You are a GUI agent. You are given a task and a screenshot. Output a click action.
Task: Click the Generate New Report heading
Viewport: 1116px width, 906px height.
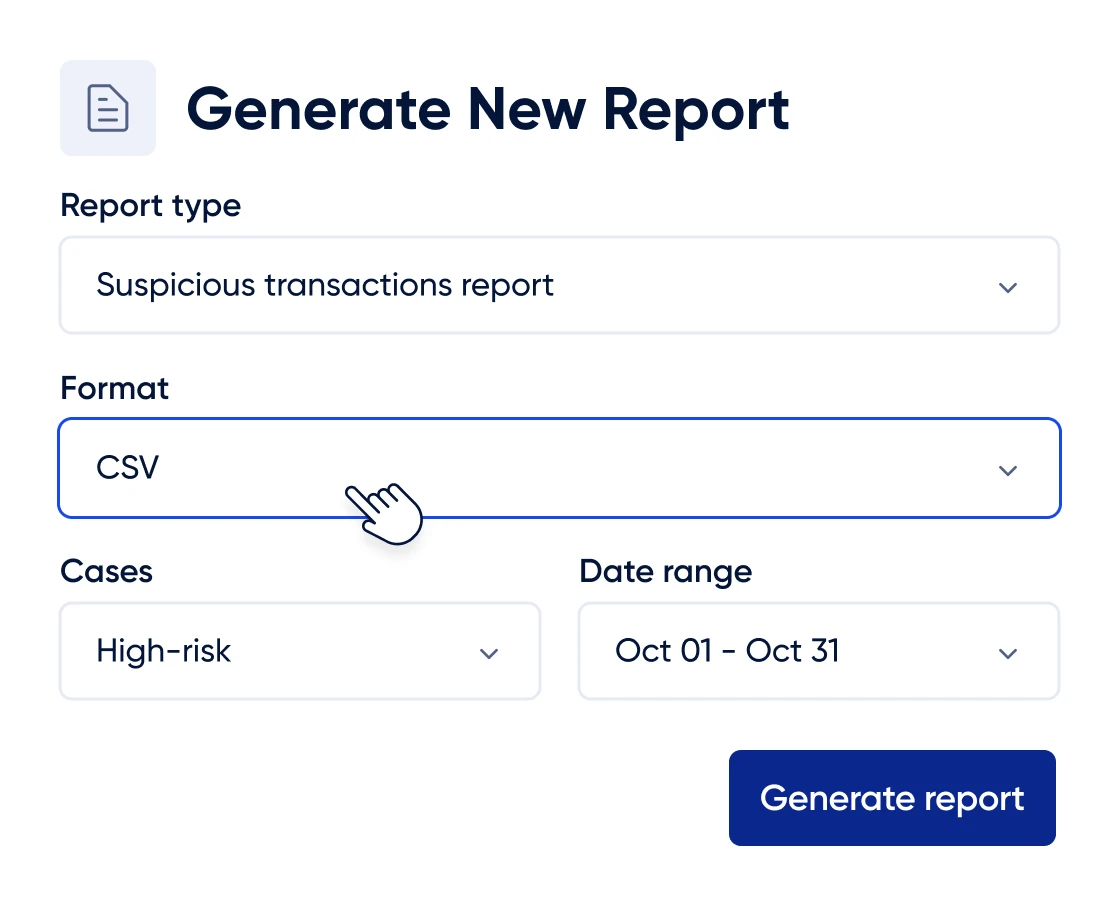489,110
